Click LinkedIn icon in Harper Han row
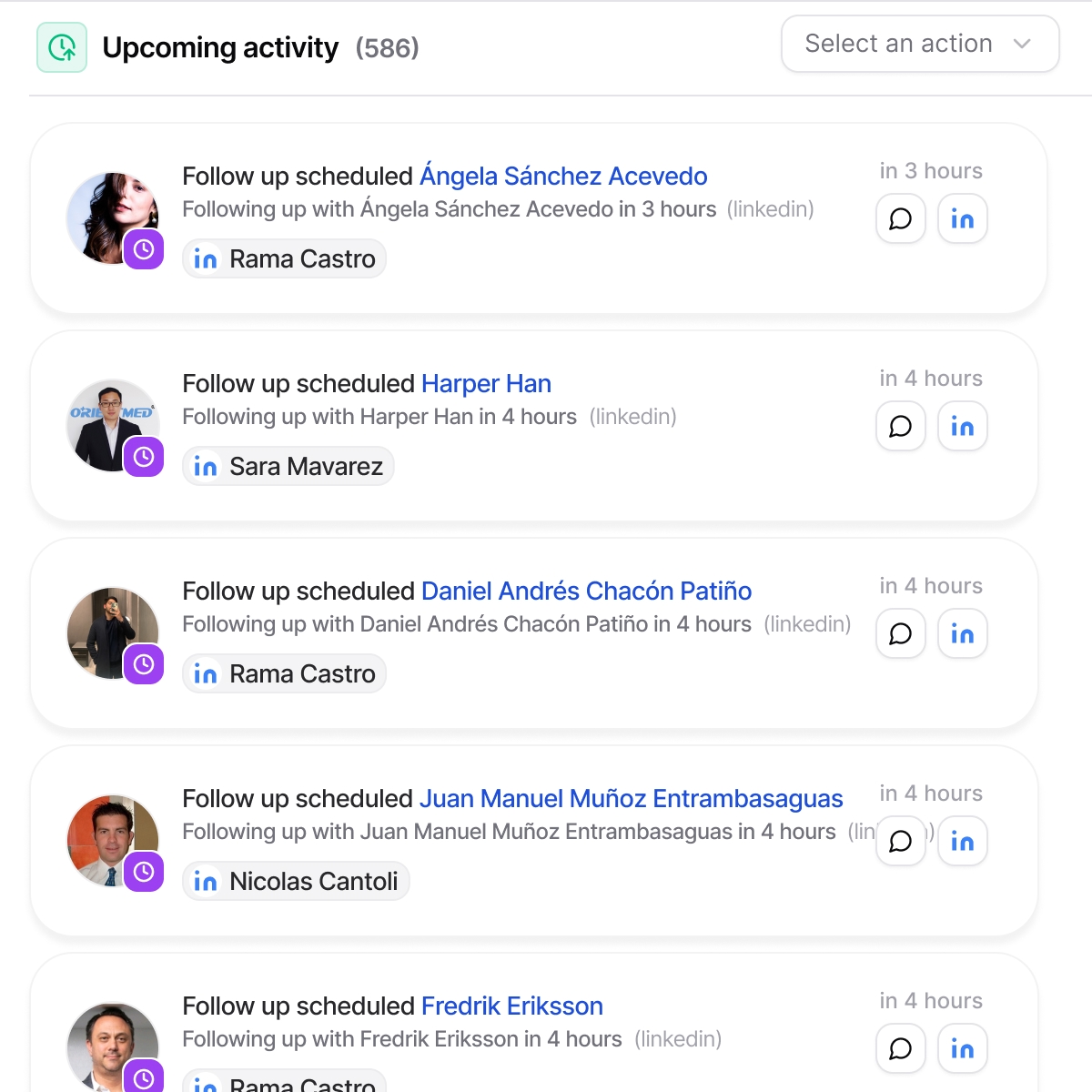Screen dimensions: 1092x1092 [963, 426]
